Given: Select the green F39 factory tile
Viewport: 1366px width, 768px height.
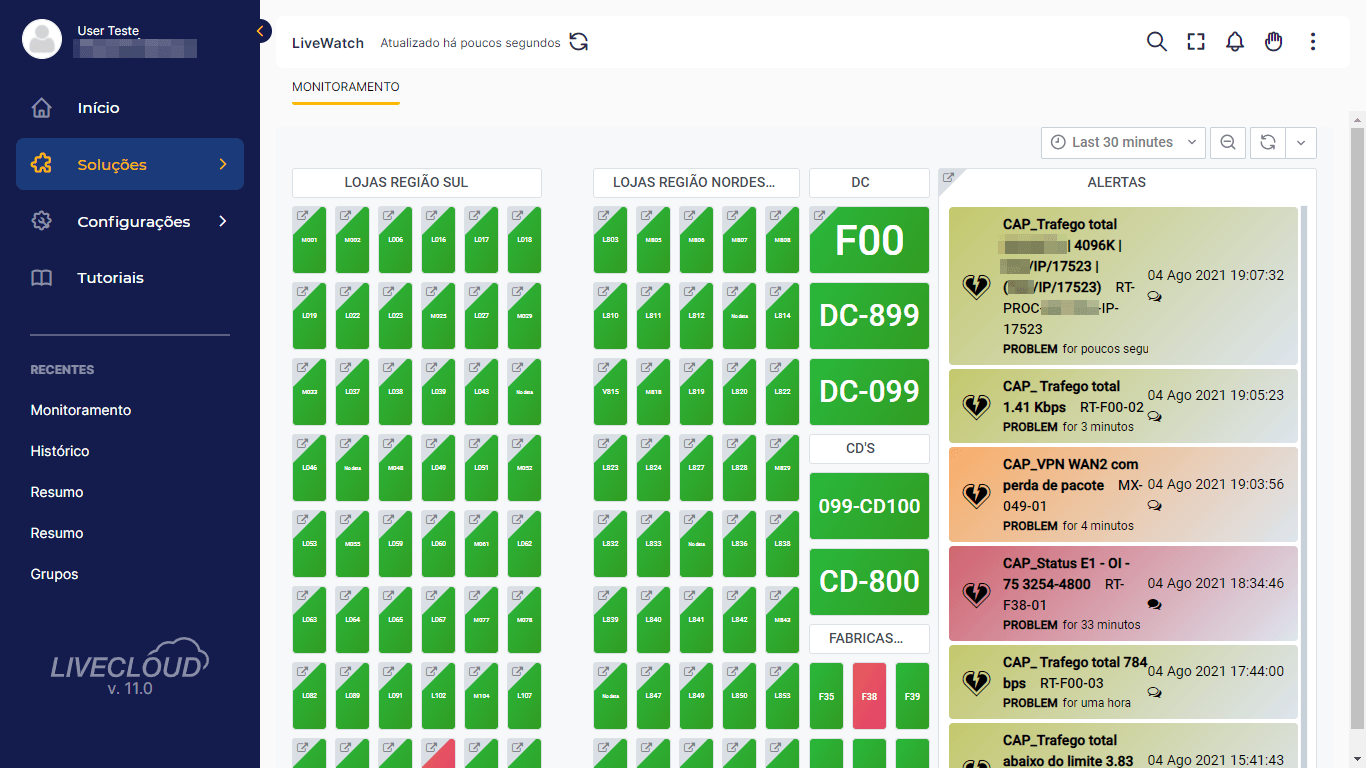Looking at the screenshot, I should click(x=912, y=696).
